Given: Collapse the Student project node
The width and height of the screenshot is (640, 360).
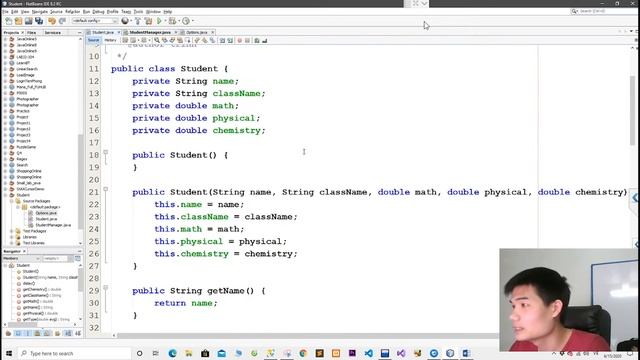Looking at the screenshot, I should point(5,195).
